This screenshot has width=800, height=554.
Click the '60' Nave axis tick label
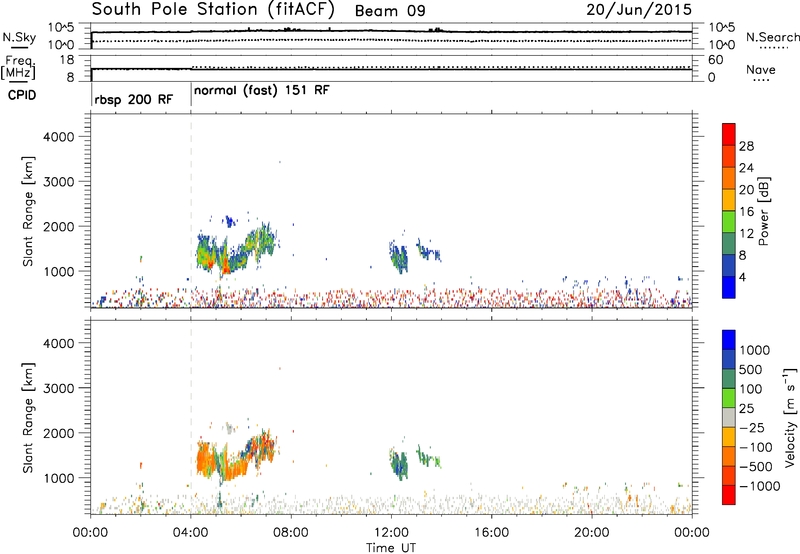pyautogui.click(x=715, y=60)
